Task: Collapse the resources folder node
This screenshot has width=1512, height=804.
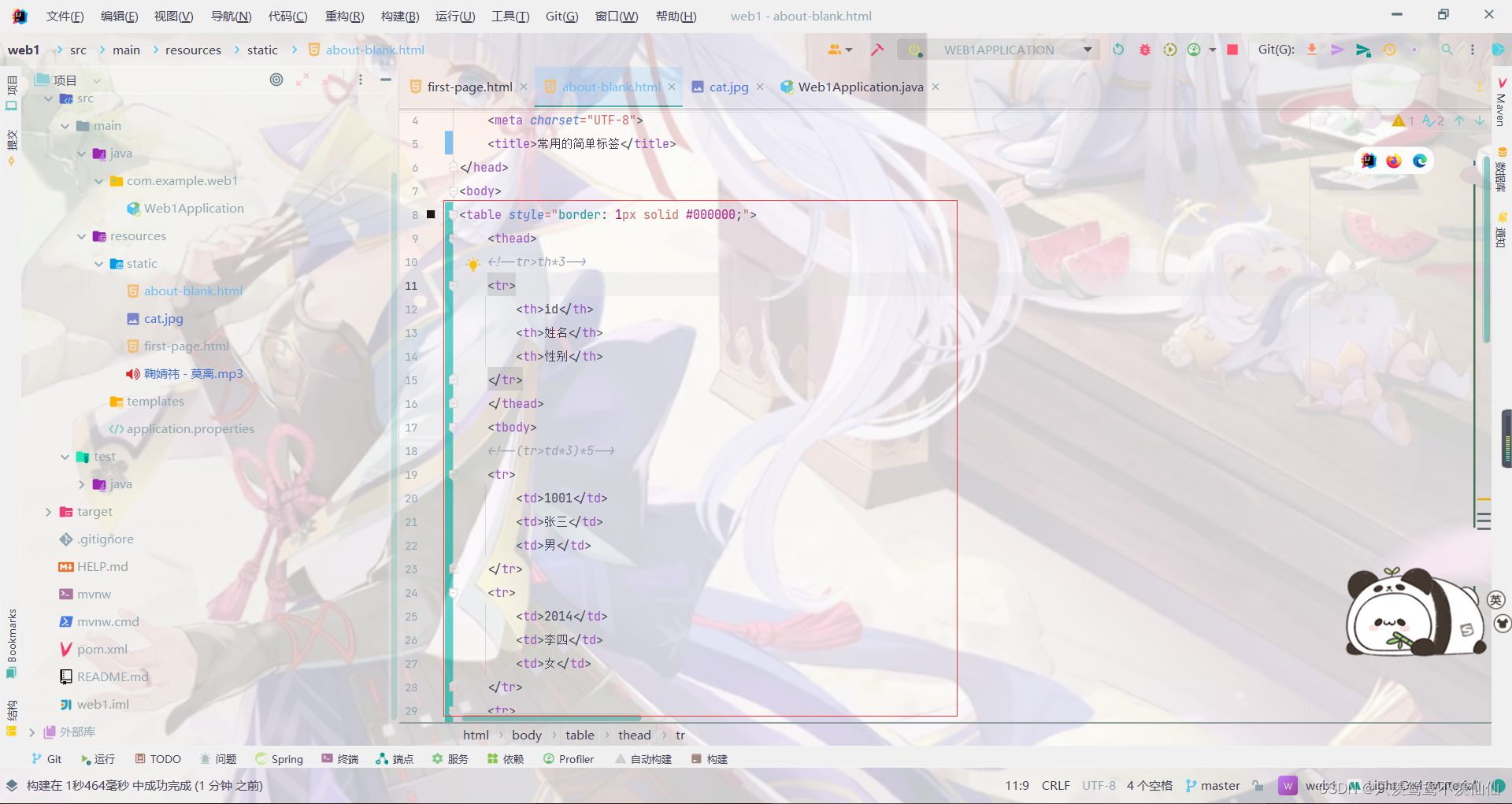Action: tap(82, 236)
